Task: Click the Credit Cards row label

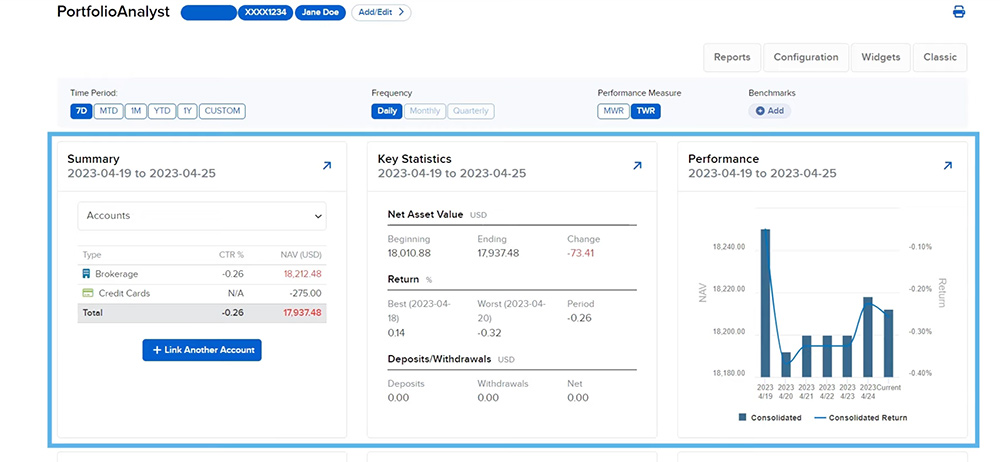Action: coord(124,293)
